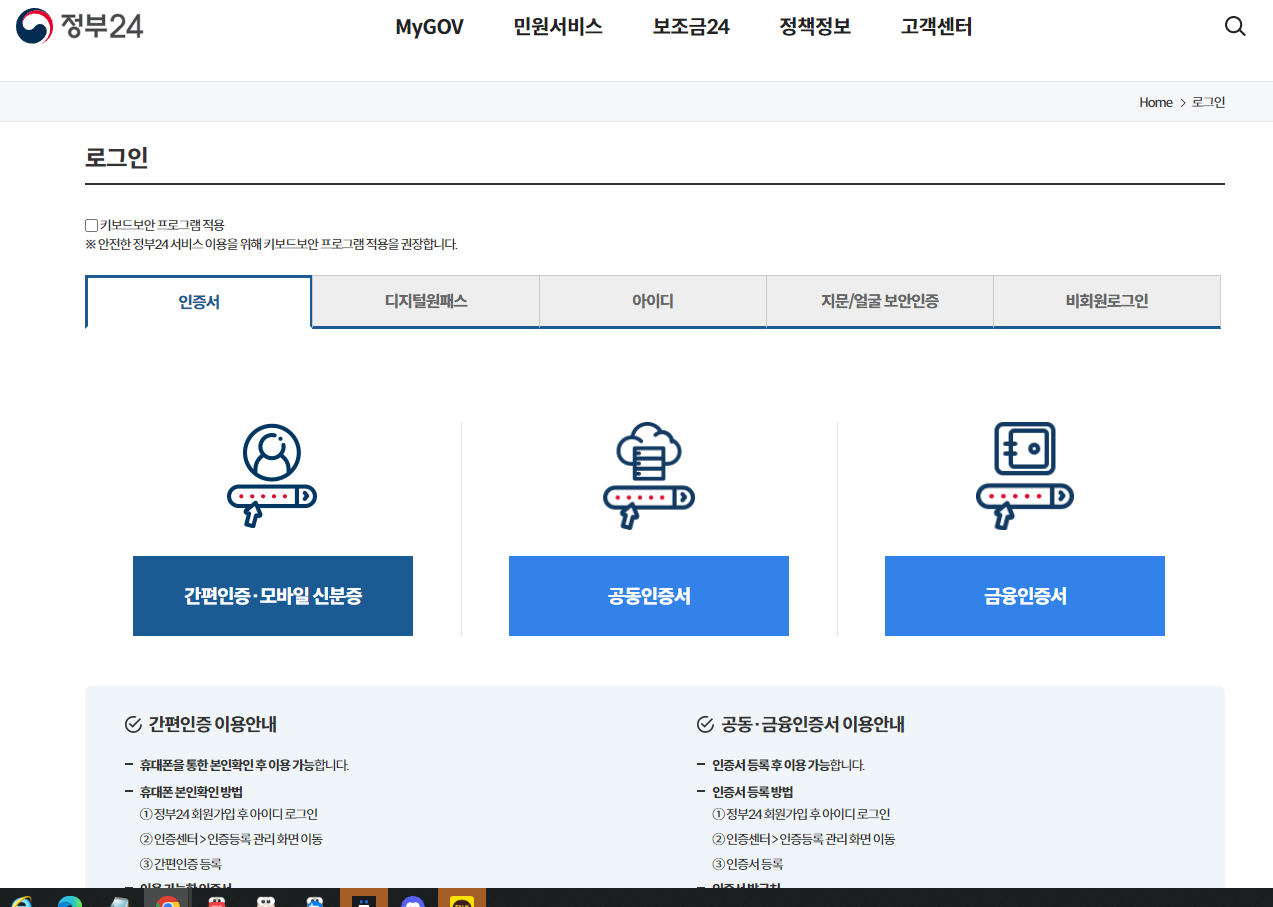
Task: Open the 보조금24 menu
Action: click(x=691, y=27)
